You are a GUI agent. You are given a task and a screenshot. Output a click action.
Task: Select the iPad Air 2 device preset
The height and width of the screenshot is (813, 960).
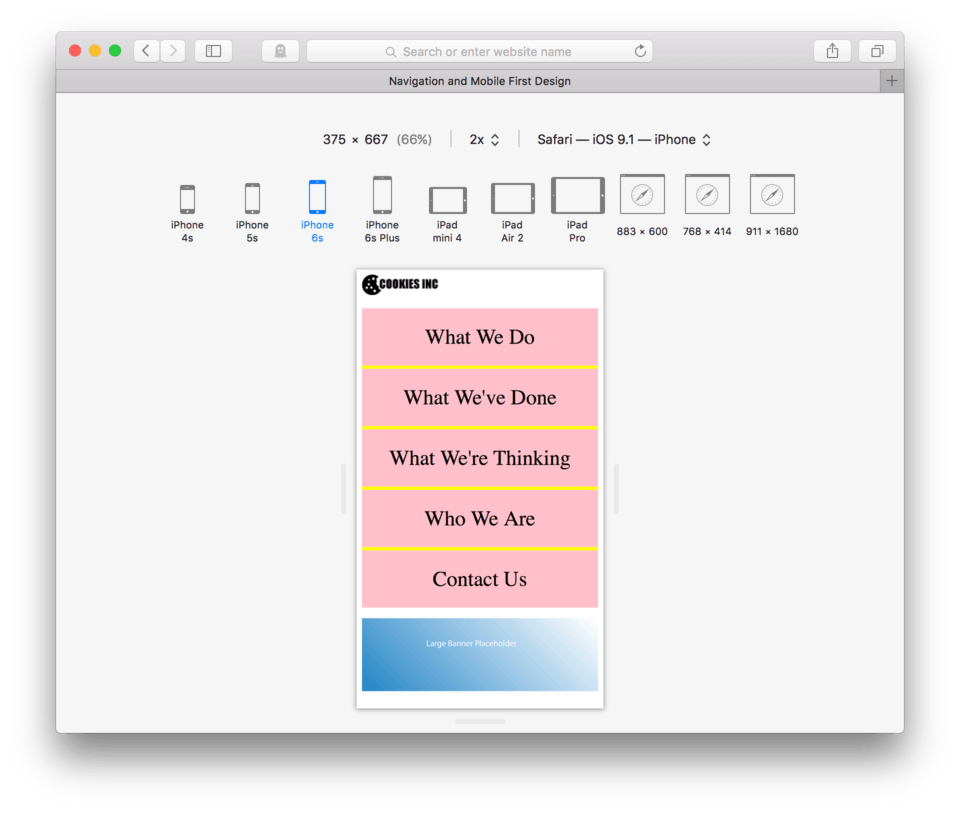[x=512, y=213]
